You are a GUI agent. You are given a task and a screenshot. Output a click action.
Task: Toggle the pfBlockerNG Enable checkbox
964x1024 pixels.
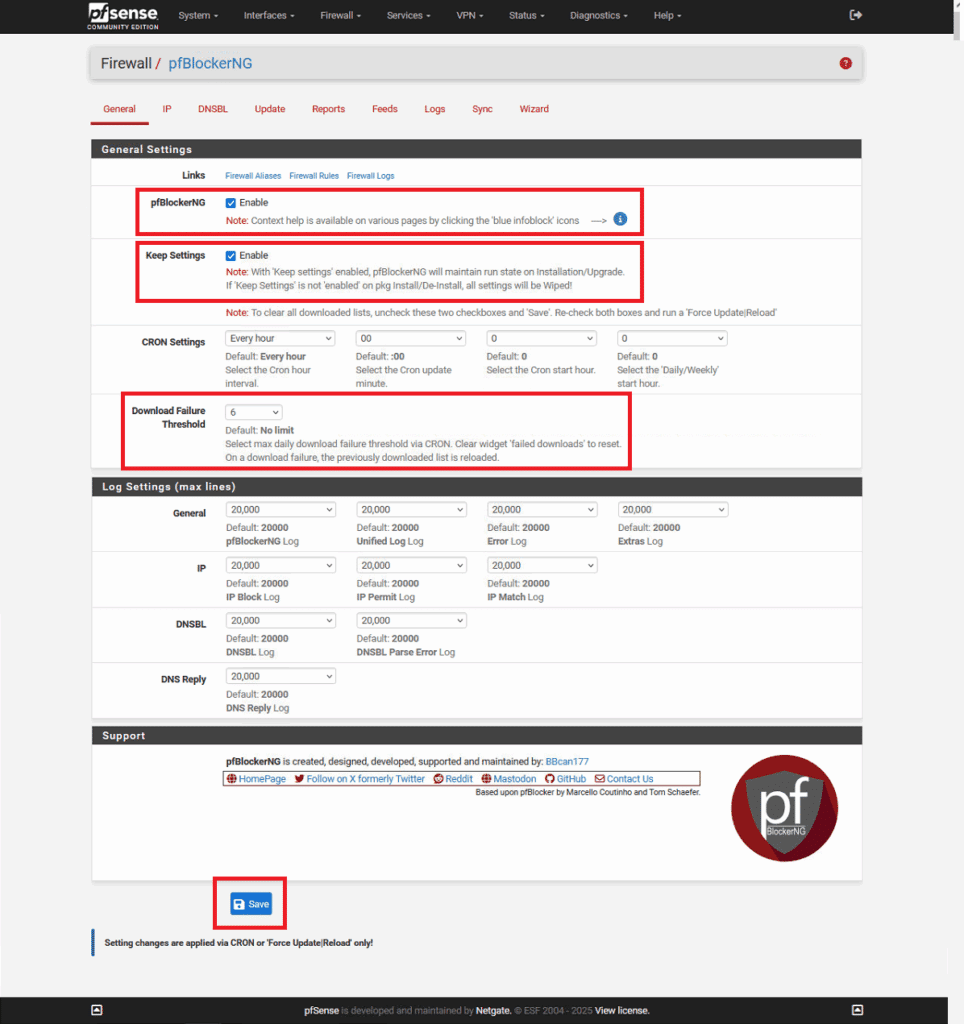231,203
